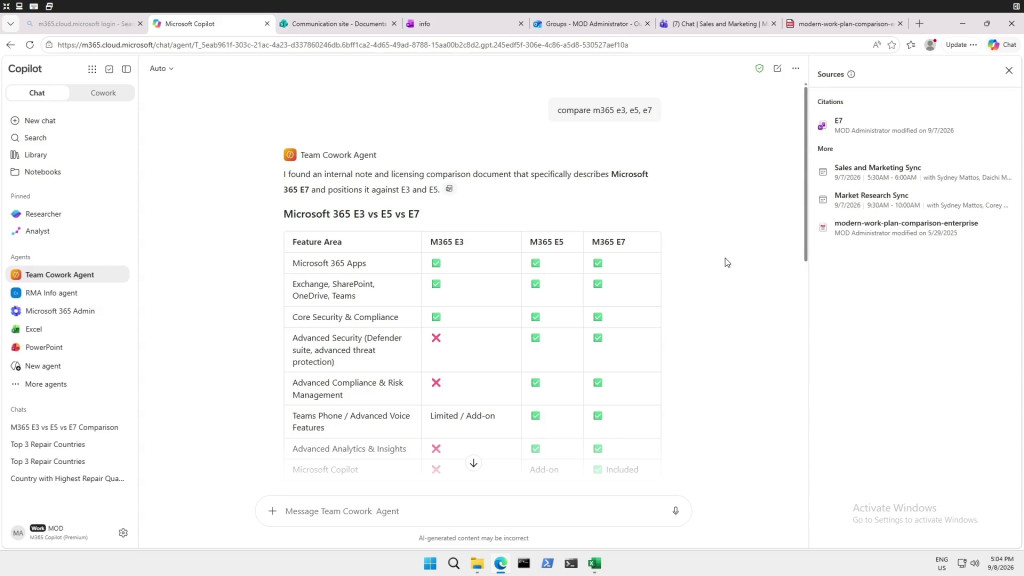Switch to the Cowork tab
The width and height of the screenshot is (1024, 576).
tap(103, 93)
